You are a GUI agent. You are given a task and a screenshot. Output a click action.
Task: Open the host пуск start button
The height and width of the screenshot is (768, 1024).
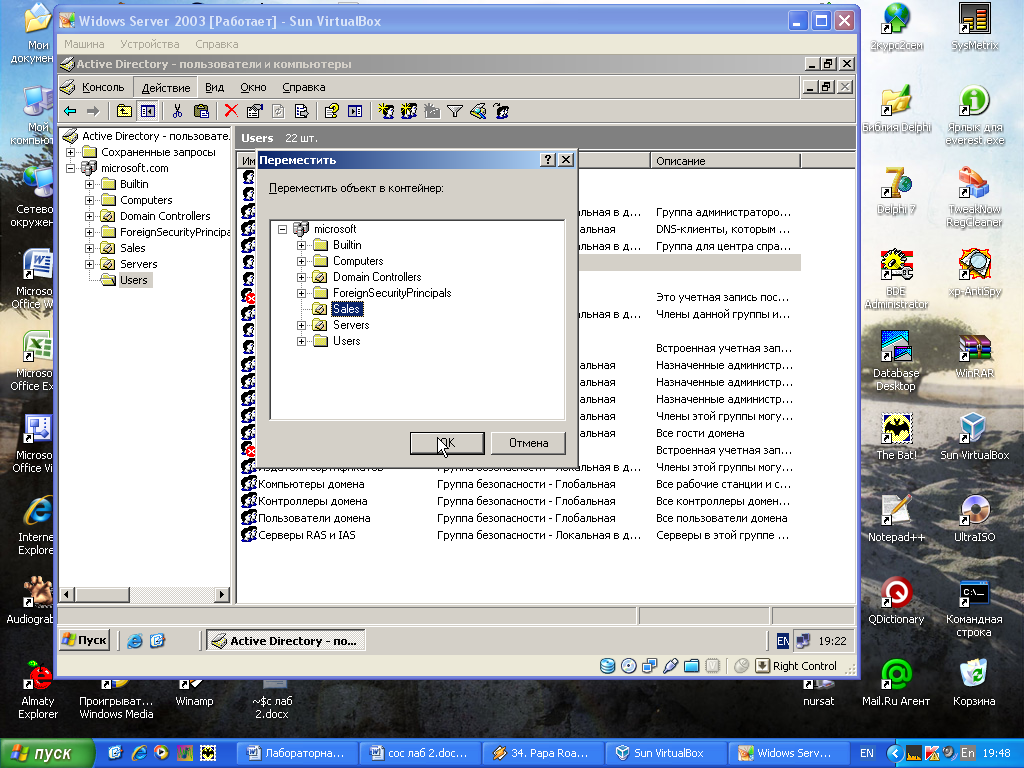point(46,754)
